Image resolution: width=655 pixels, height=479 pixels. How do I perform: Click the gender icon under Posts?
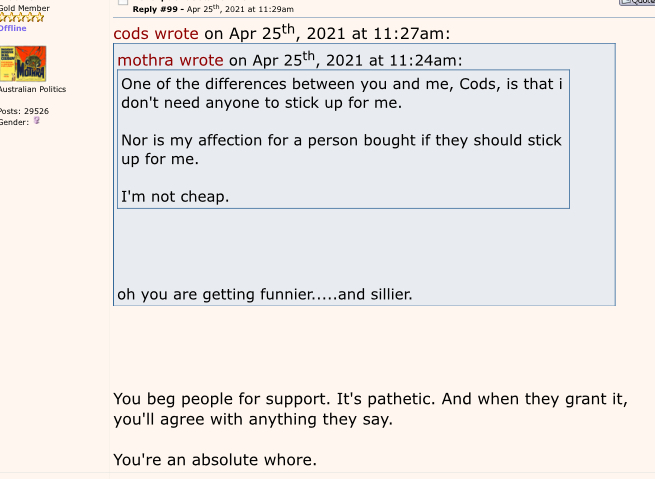(37, 121)
